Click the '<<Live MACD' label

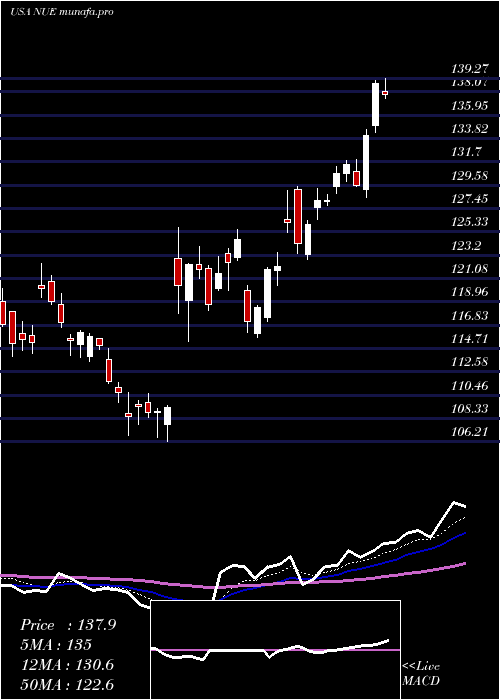(x=421, y=673)
